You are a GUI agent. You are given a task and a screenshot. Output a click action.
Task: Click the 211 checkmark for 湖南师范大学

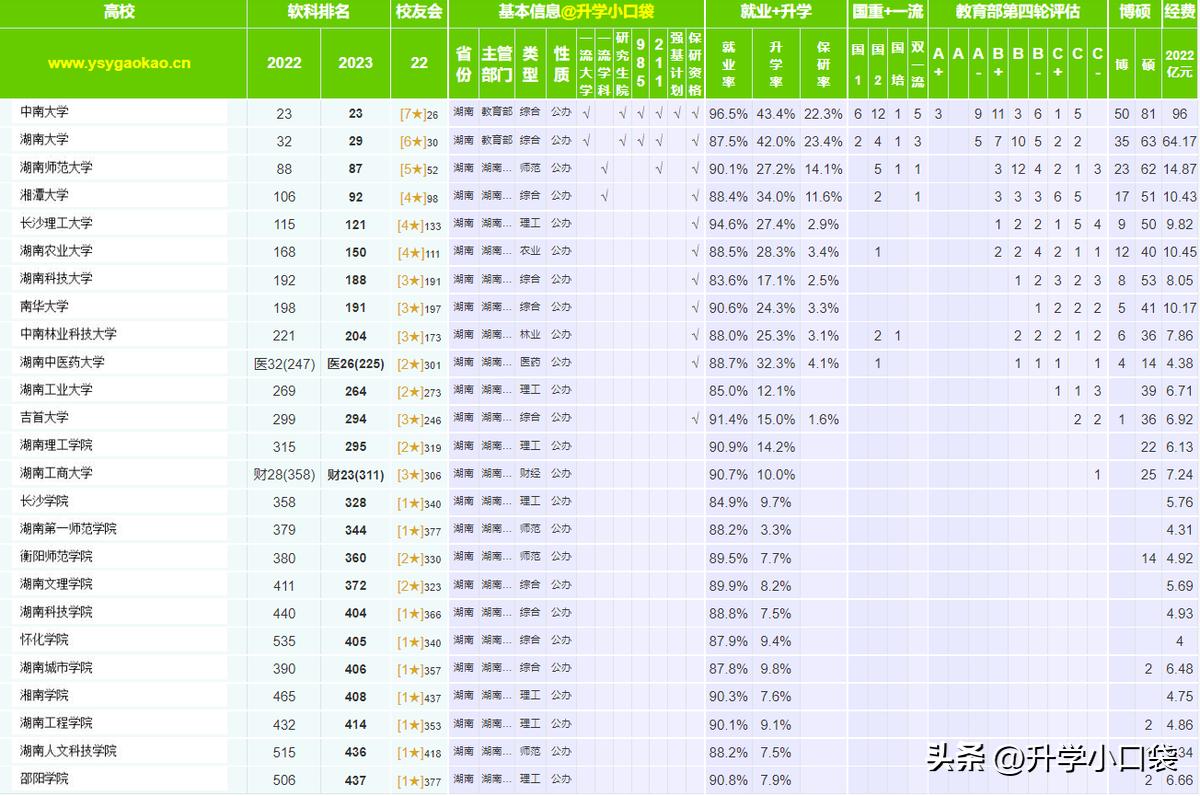[x=658, y=169]
